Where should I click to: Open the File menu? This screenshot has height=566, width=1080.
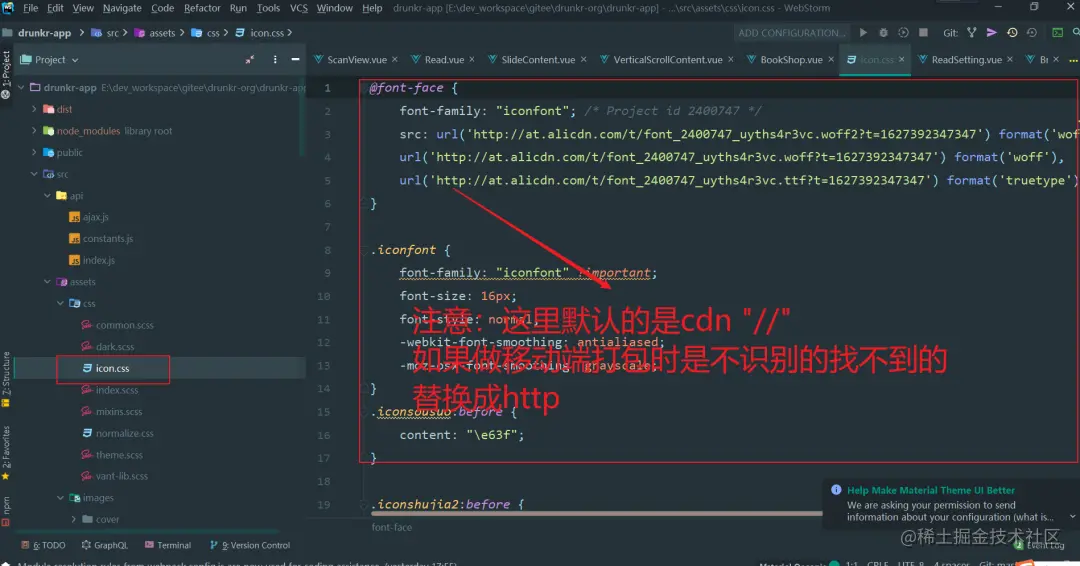pyautogui.click(x=30, y=8)
